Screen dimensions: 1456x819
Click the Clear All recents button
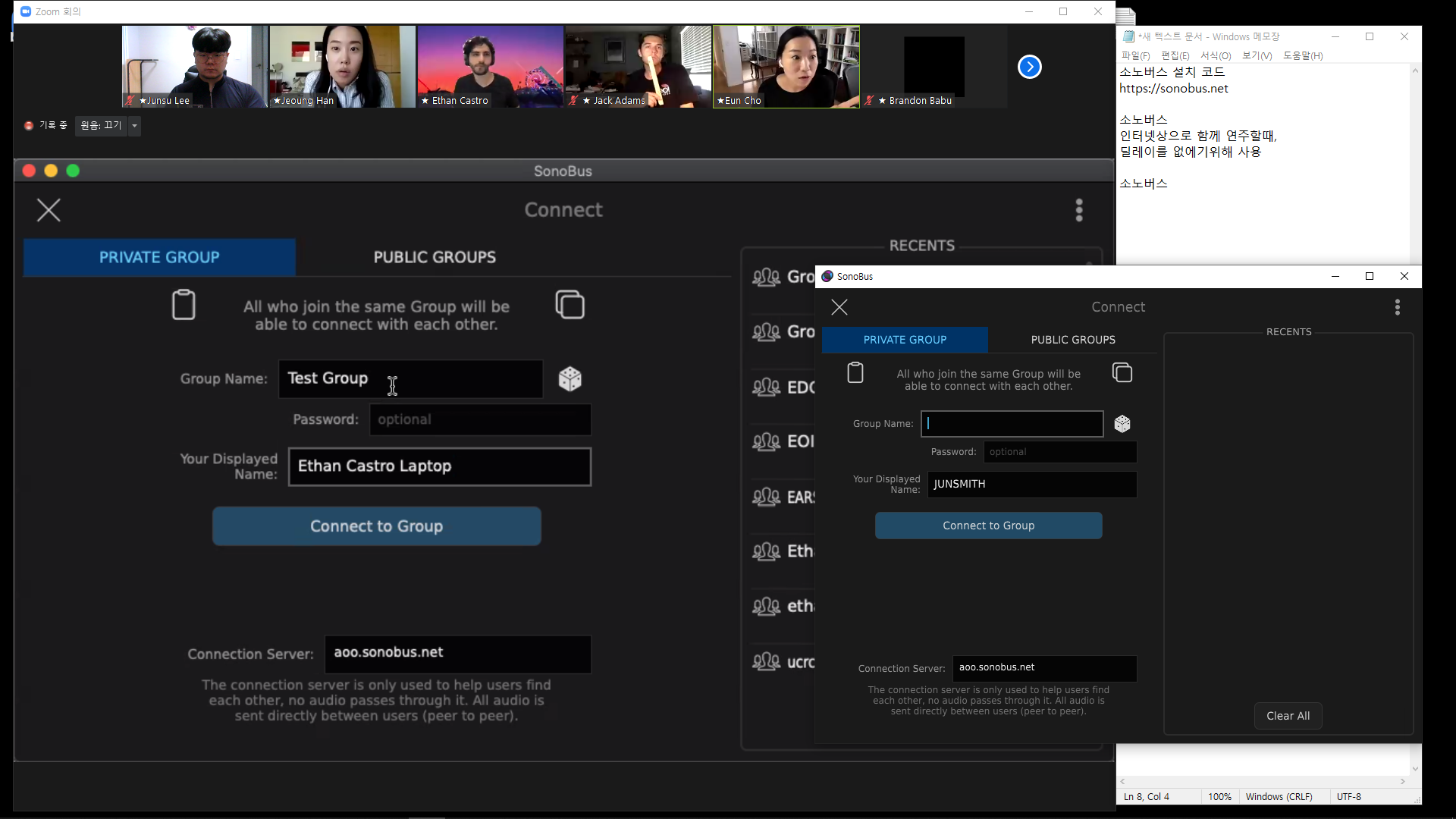(x=1288, y=716)
